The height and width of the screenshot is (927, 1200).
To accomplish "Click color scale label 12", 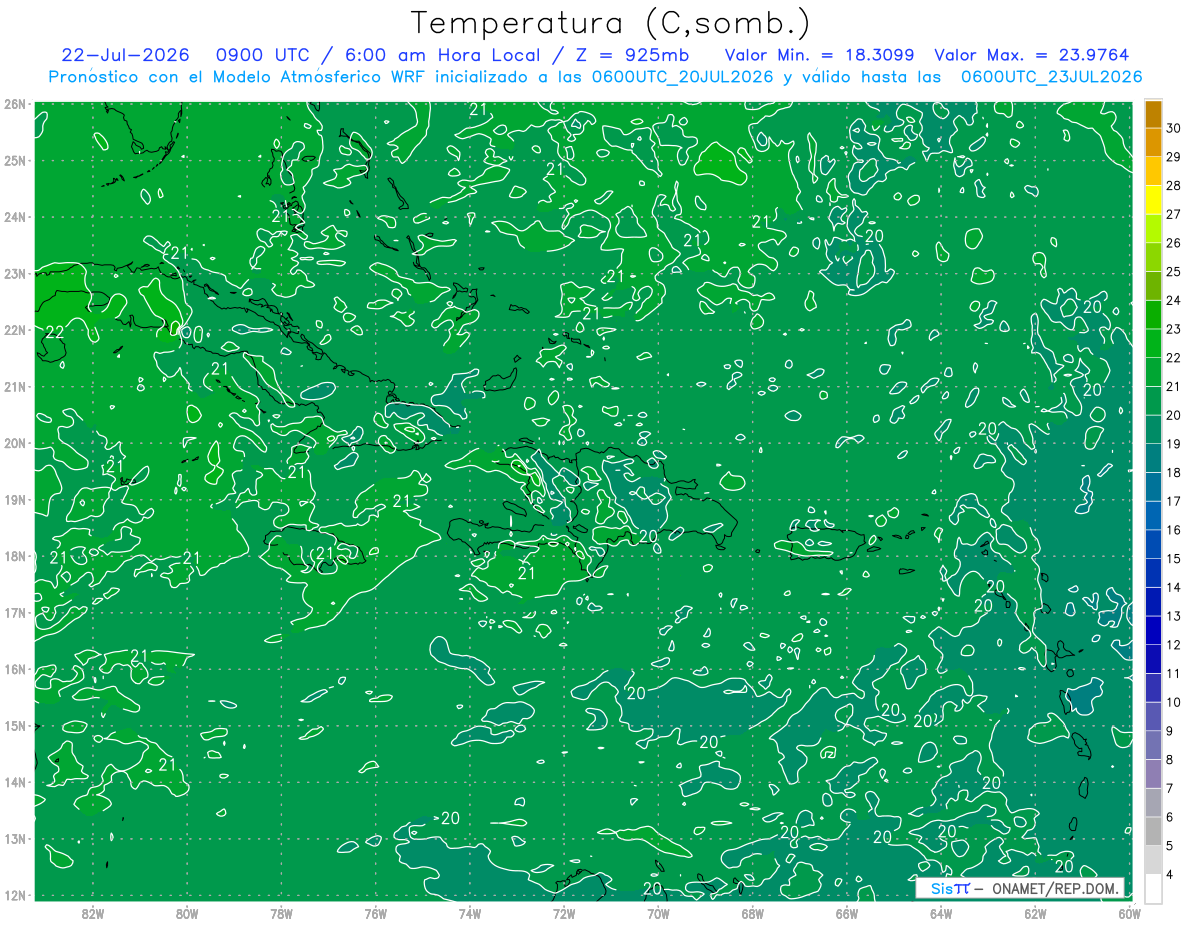I will [x=1174, y=645].
